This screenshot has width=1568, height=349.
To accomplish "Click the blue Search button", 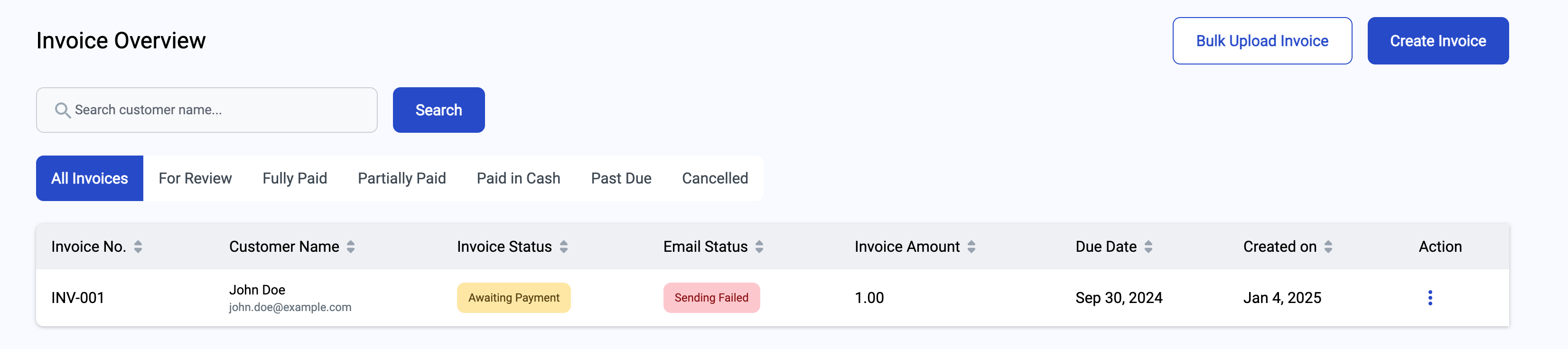I will pos(438,110).
